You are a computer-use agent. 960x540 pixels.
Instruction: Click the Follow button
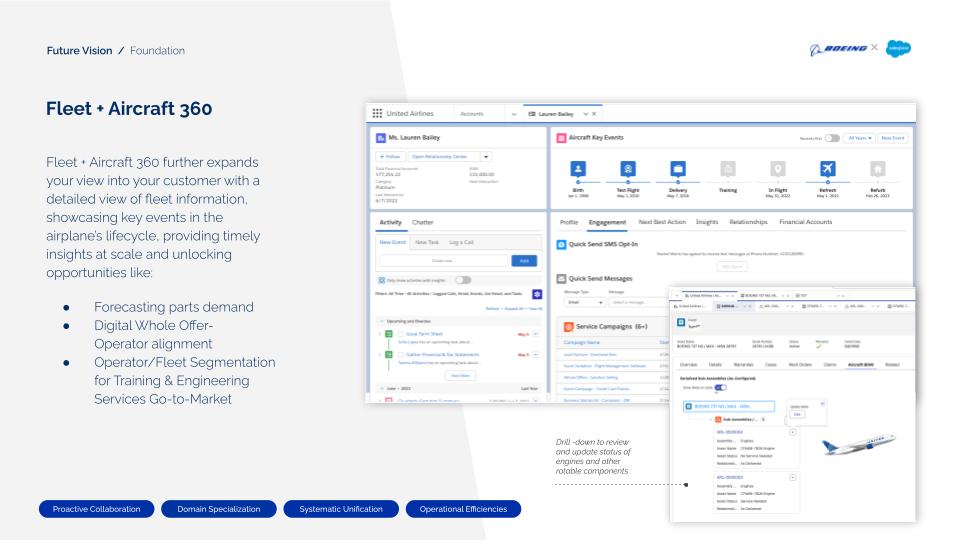tap(390, 157)
